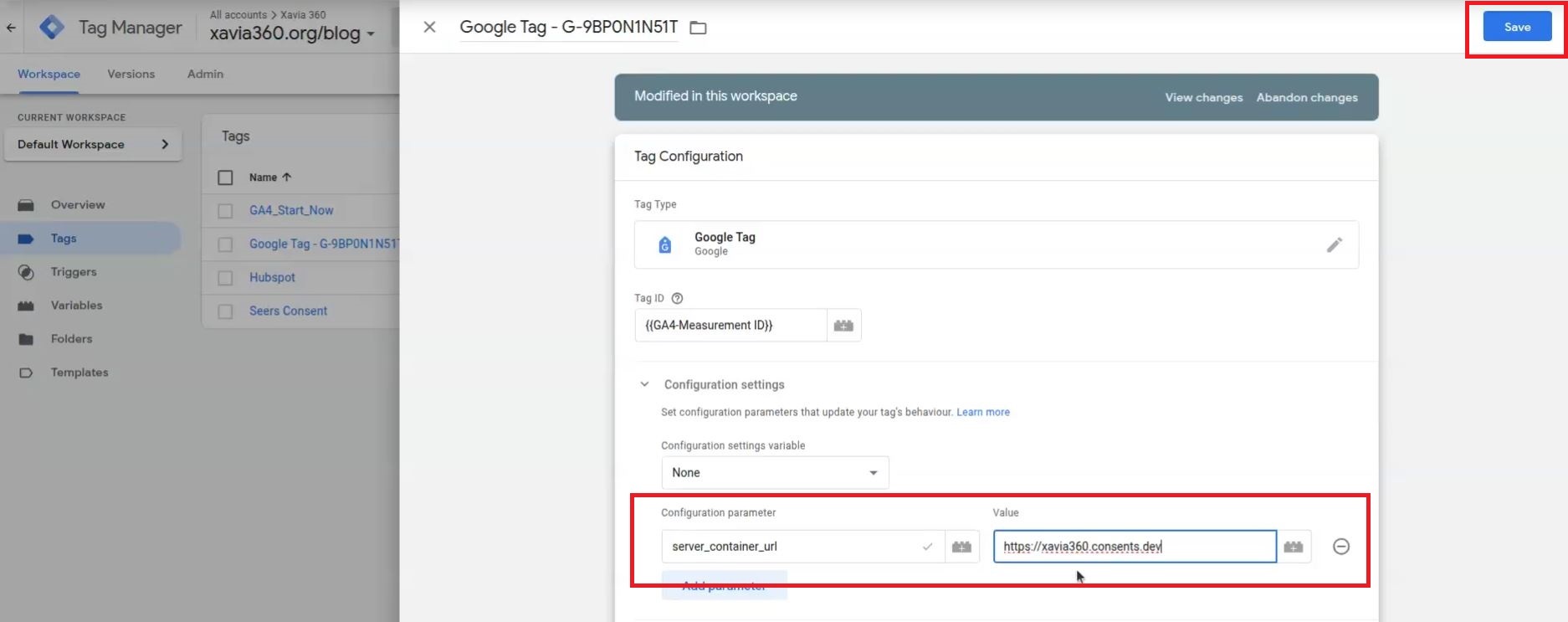
Task: Insert variable for the Value field
Action: click(x=1293, y=546)
